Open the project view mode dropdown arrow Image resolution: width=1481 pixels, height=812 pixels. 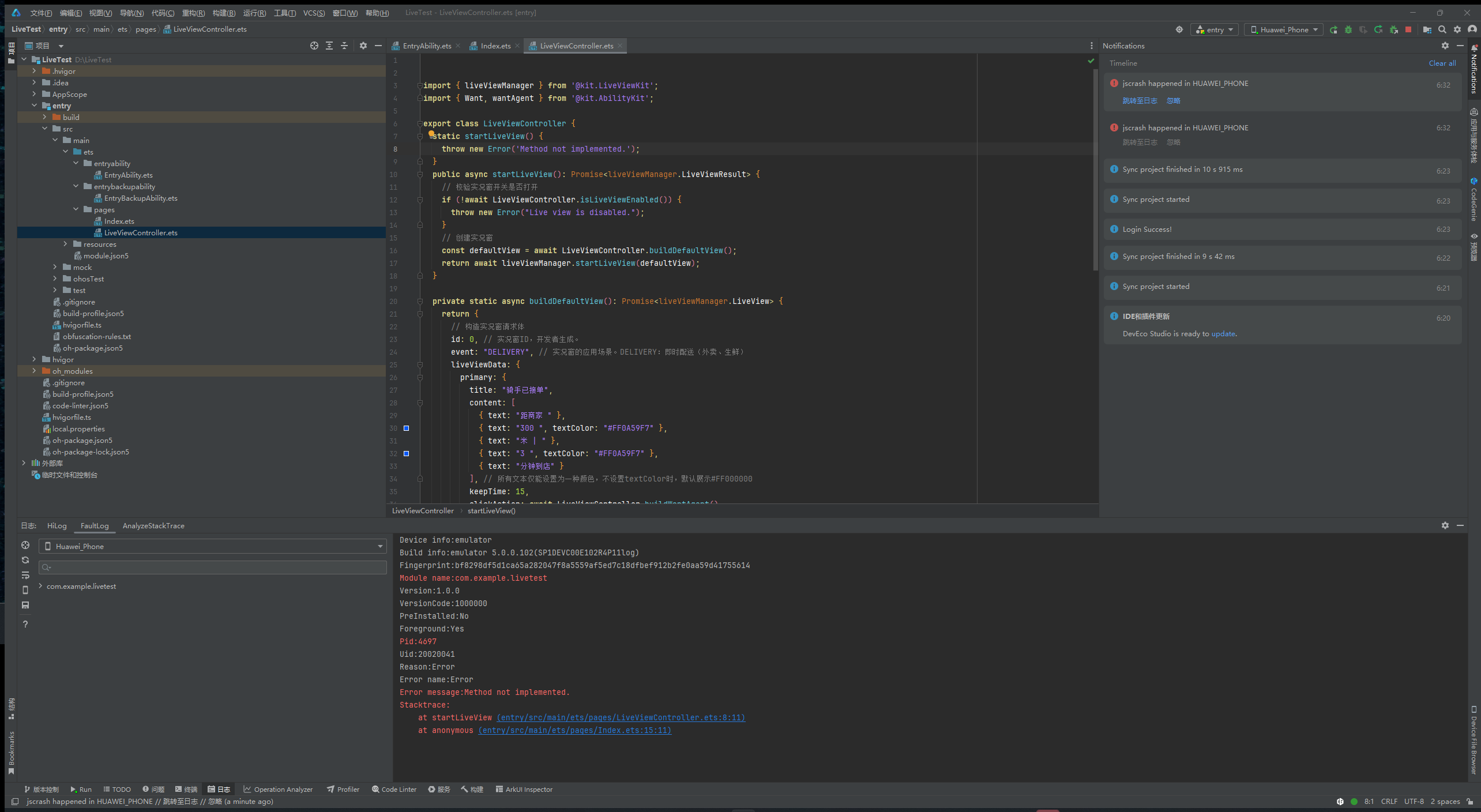pyautogui.click(x=61, y=46)
